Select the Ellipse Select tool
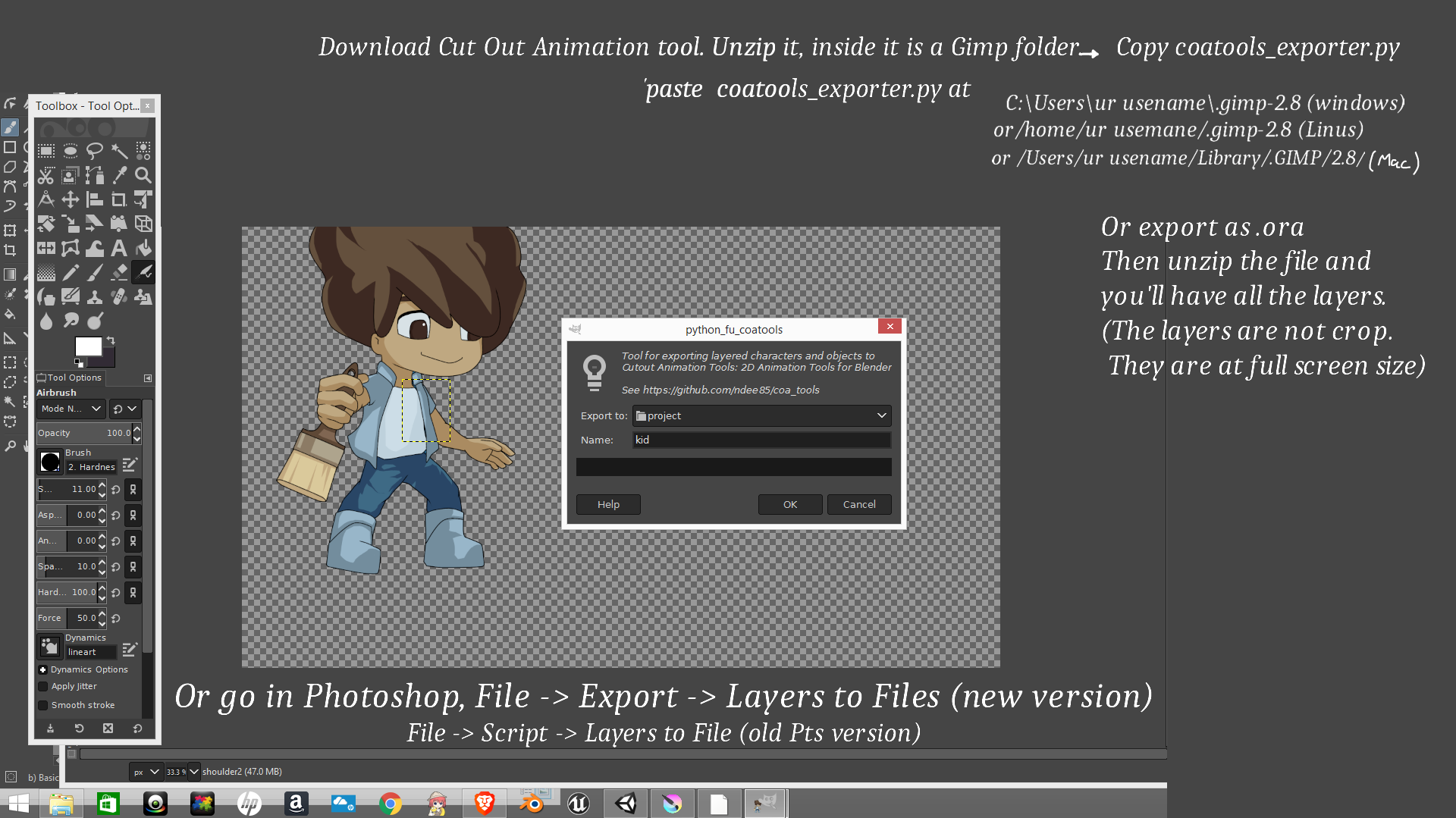 (x=71, y=150)
